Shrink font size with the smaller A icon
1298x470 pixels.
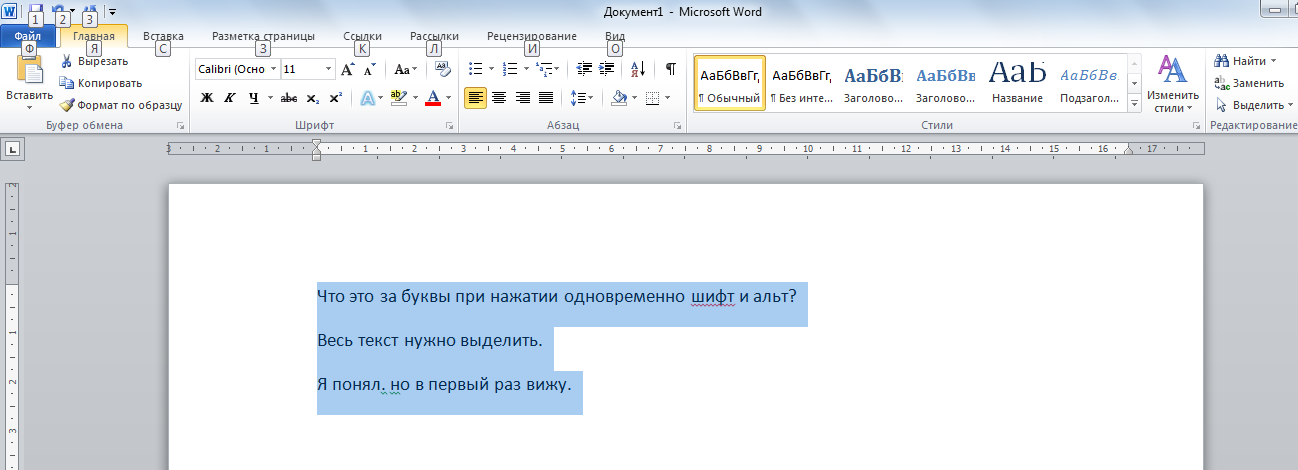(369, 70)
